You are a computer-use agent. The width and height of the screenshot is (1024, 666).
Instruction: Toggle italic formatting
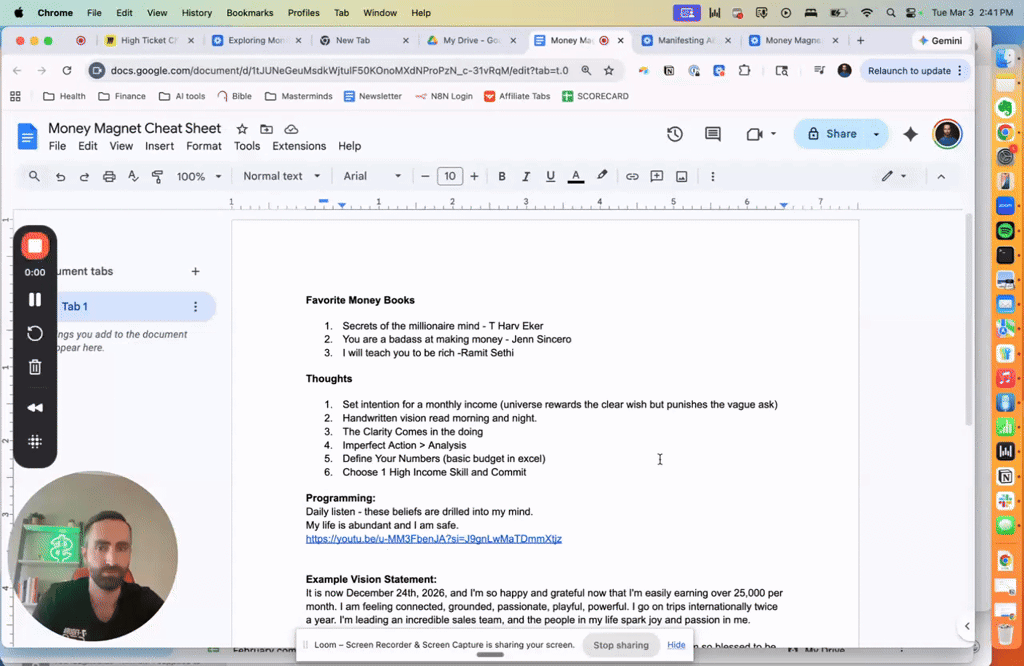tap(526, 176)
